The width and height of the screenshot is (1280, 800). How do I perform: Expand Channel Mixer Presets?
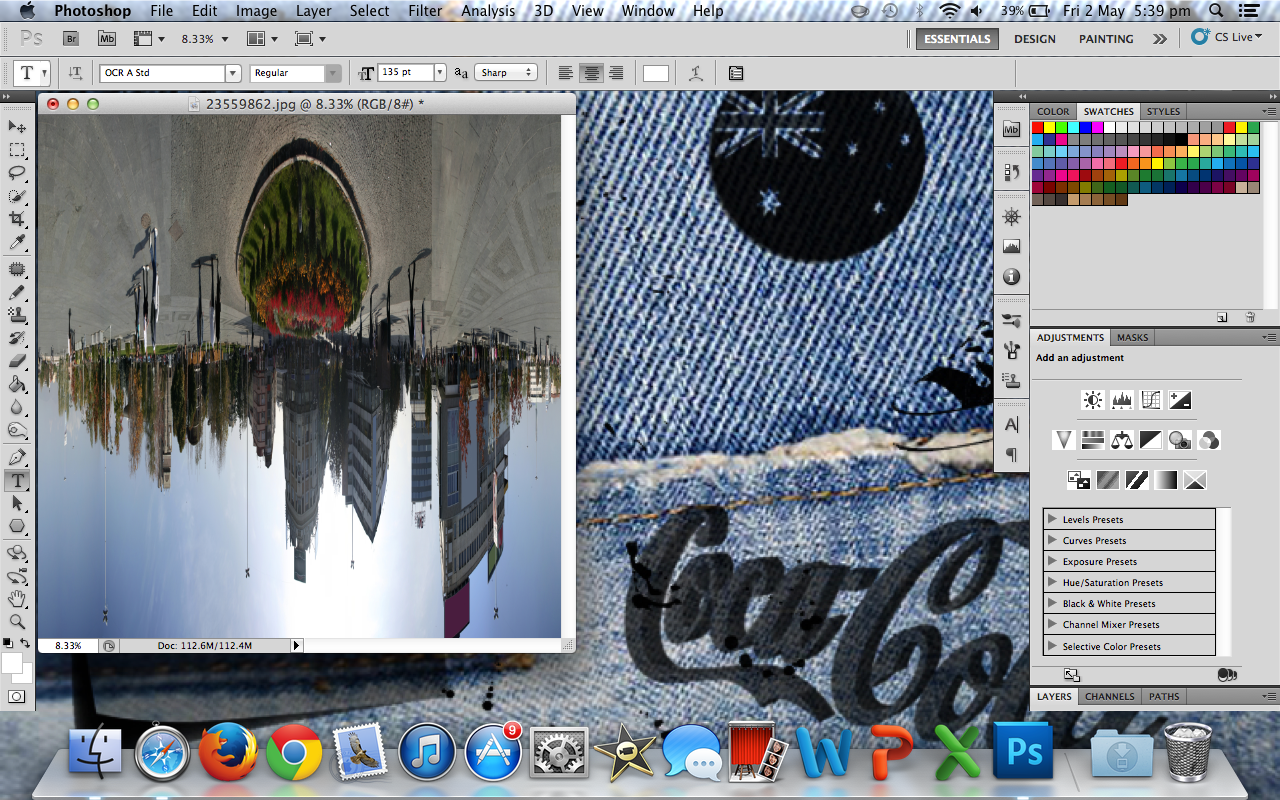click(1052, 624)
